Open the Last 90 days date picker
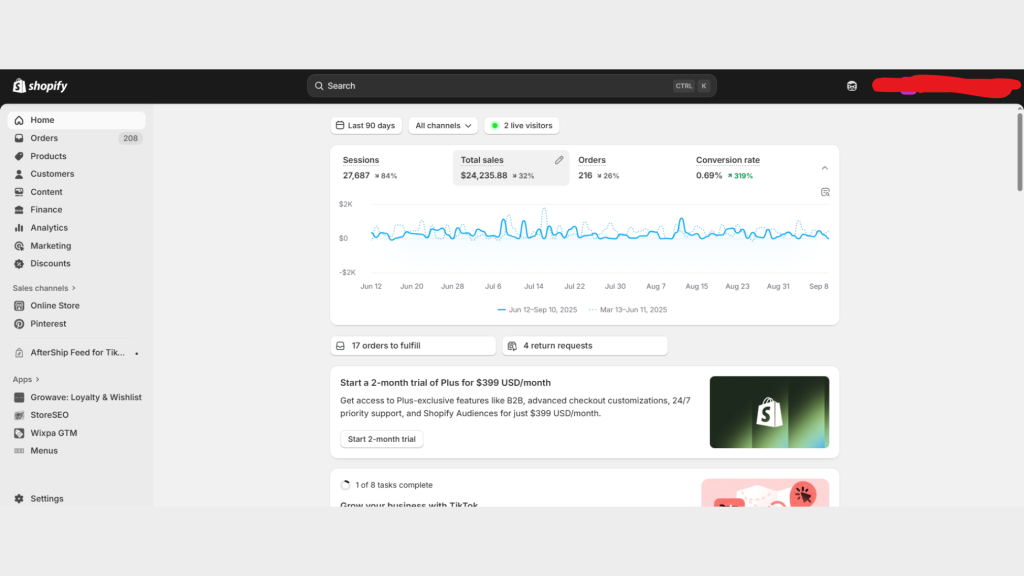Image resolution: width=1024 pixels, height=576 pixels. tap(365, 126)
